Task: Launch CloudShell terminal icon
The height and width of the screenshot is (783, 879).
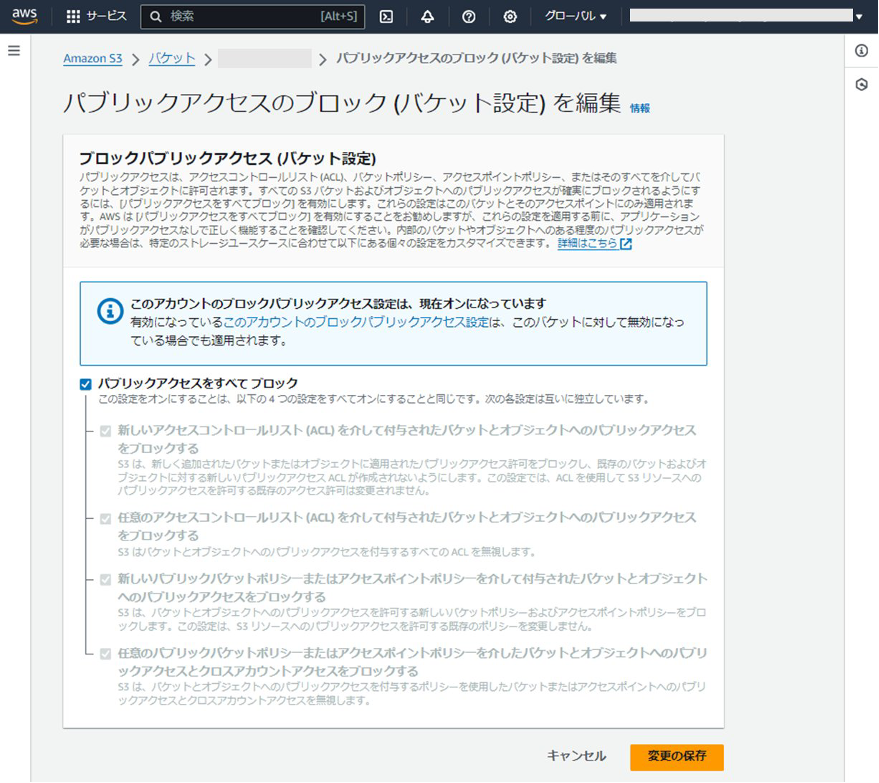Action: (x=386, y=17)
